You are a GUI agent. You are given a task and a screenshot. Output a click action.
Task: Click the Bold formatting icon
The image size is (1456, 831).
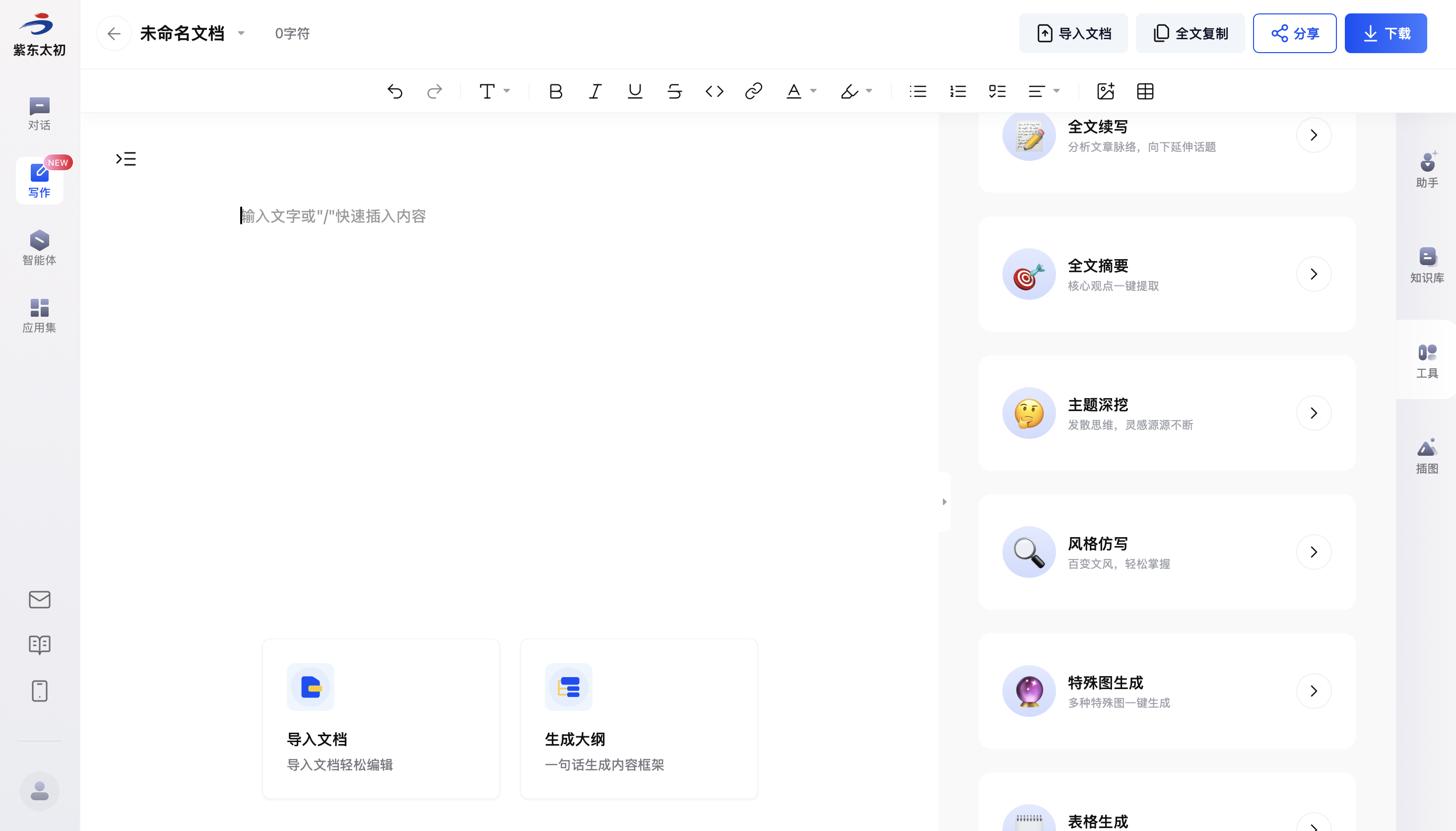point(555,91)
